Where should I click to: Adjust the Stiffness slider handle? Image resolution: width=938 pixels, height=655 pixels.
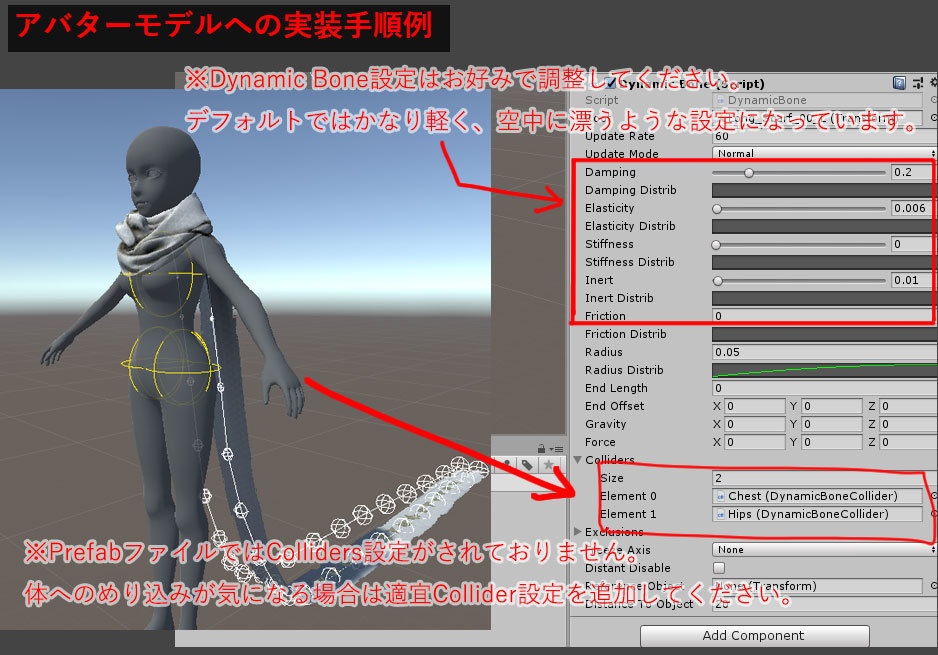(716, 245)
